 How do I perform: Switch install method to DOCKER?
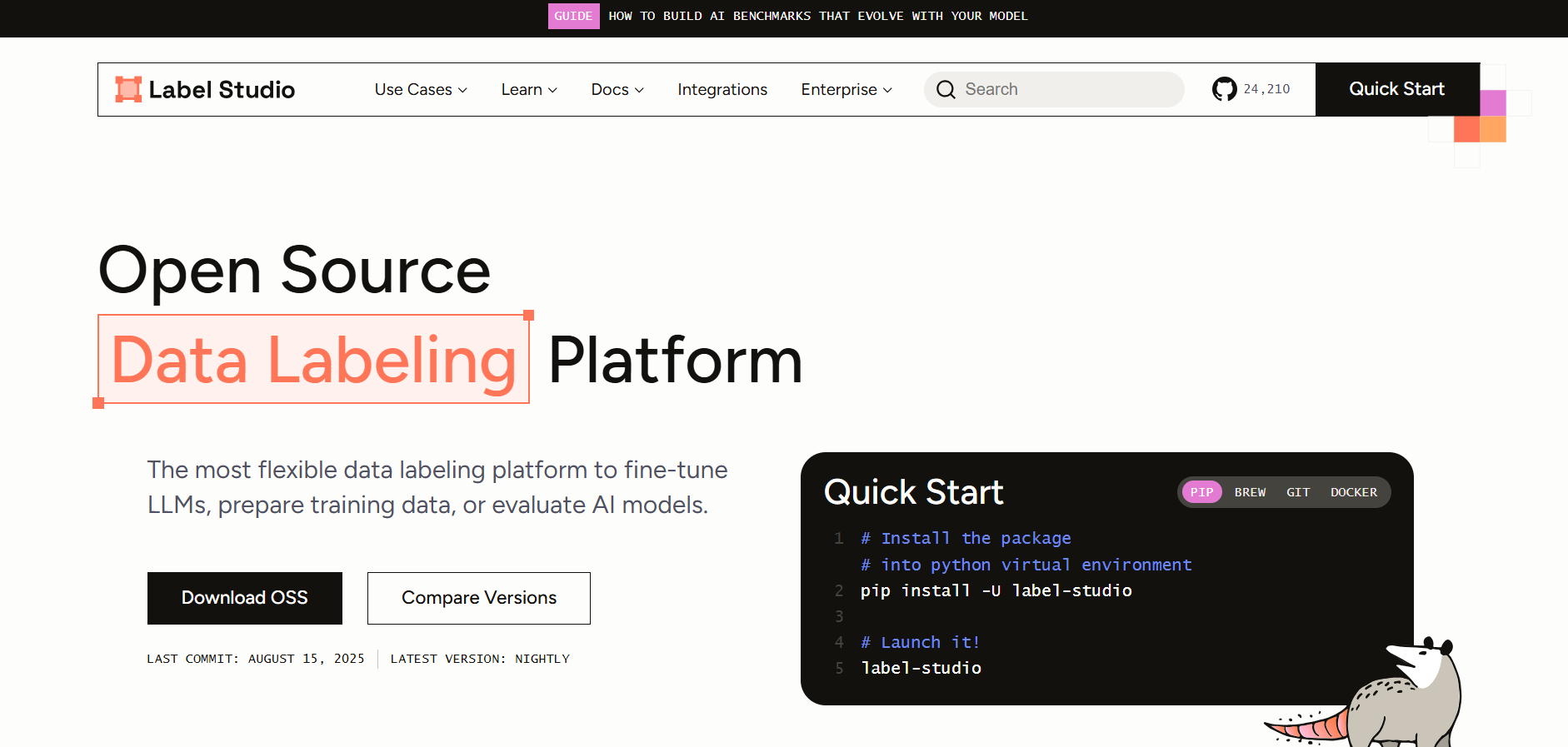tap(1353, 492)
